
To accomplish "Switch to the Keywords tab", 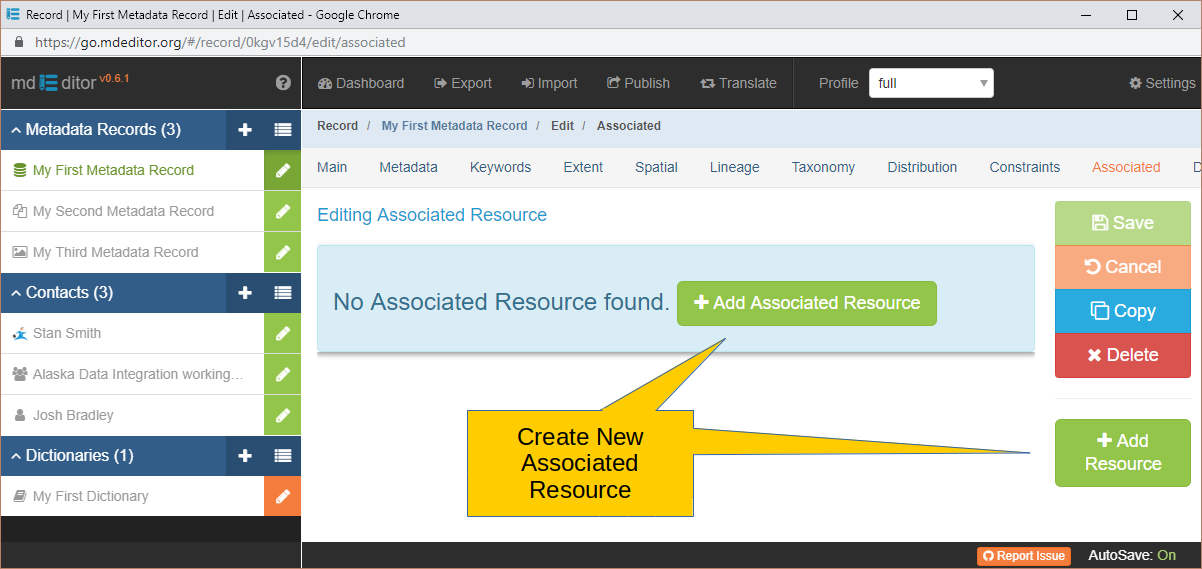I will point(500,167).
